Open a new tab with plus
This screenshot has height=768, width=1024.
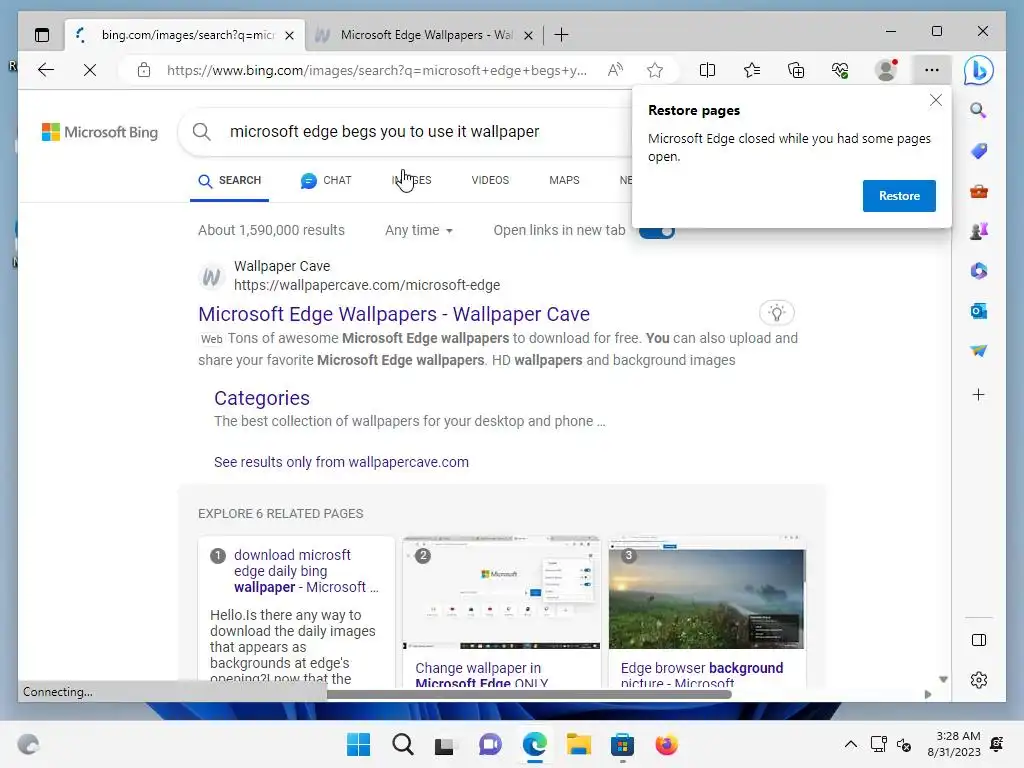pos(561,35)
